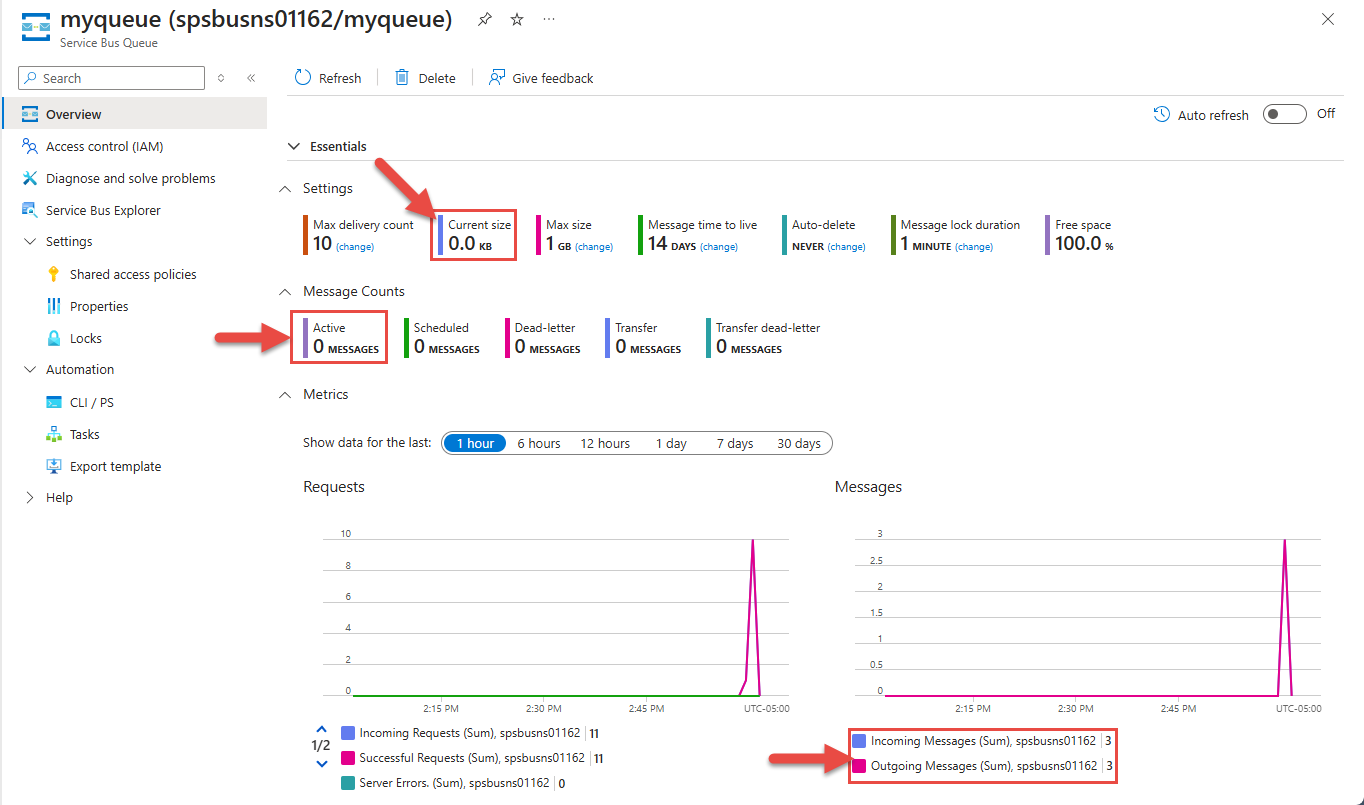Open the more options ellipsis in title
The height and width of the screenshot is (805, 1364).
pos(549,20)
